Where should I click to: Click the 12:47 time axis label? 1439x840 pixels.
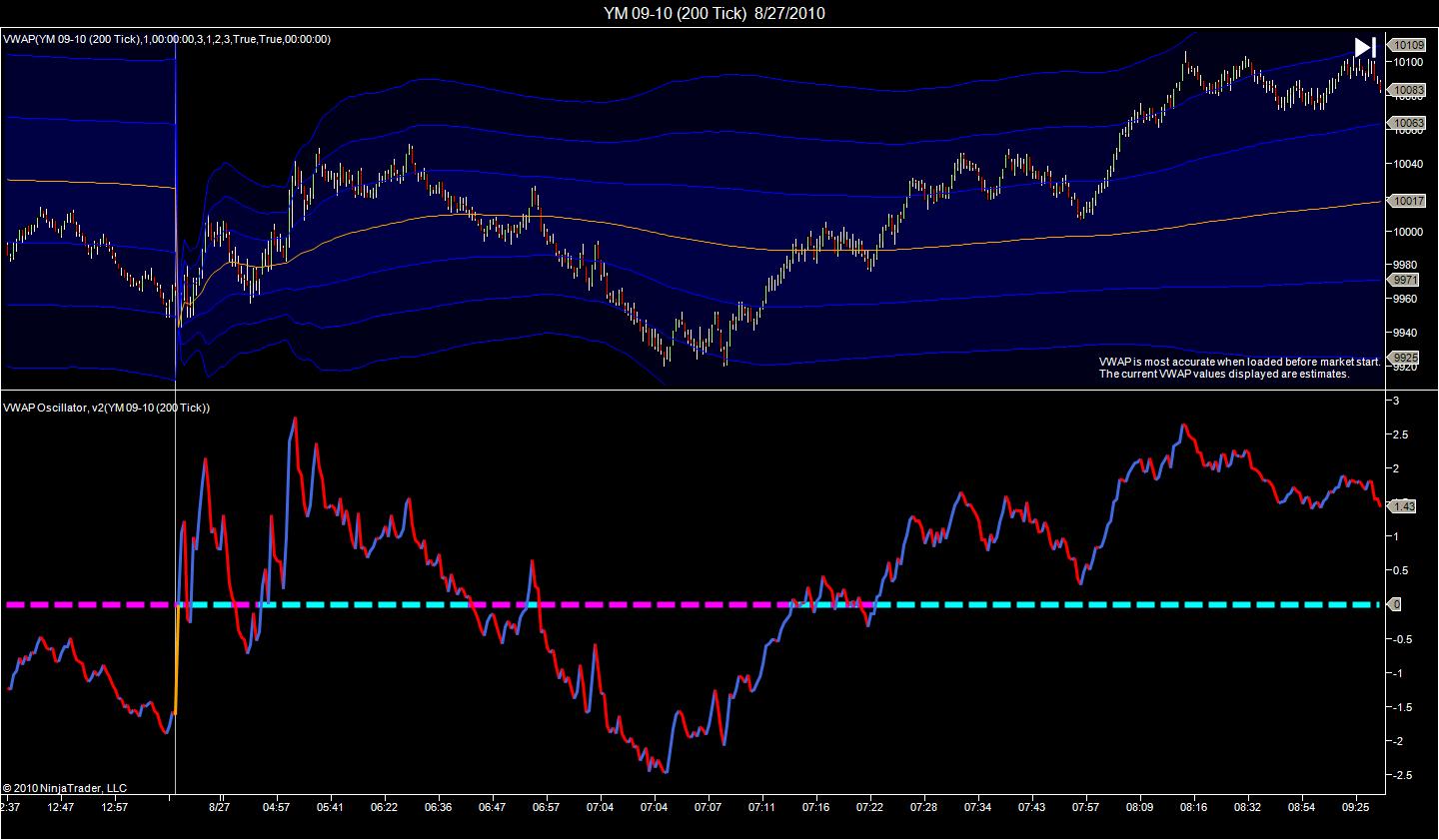(61, 806)
